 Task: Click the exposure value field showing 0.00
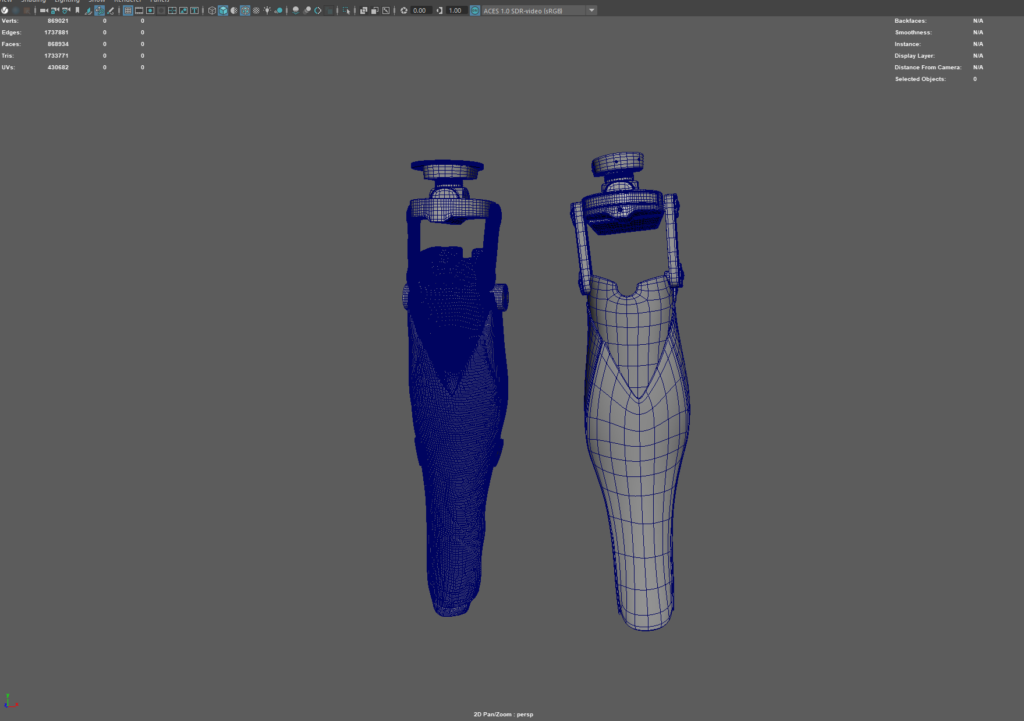point(419,10)
